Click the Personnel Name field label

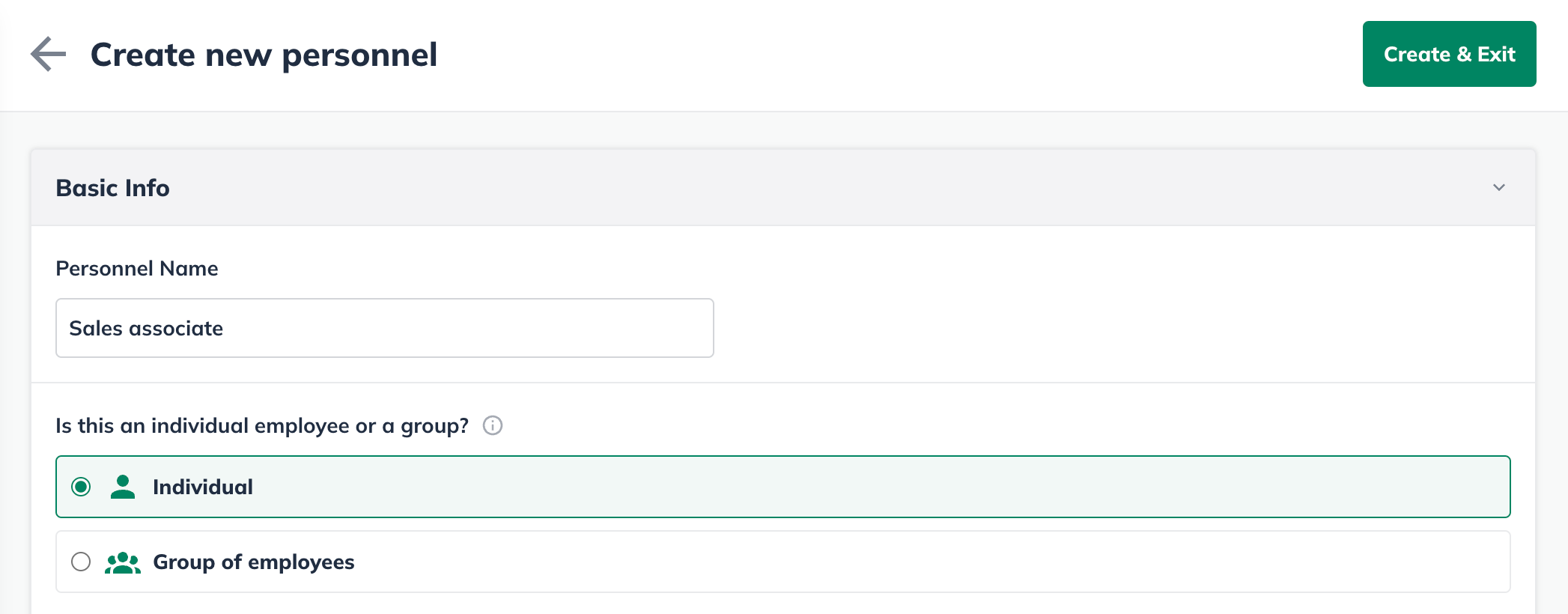tap(137, 268)
